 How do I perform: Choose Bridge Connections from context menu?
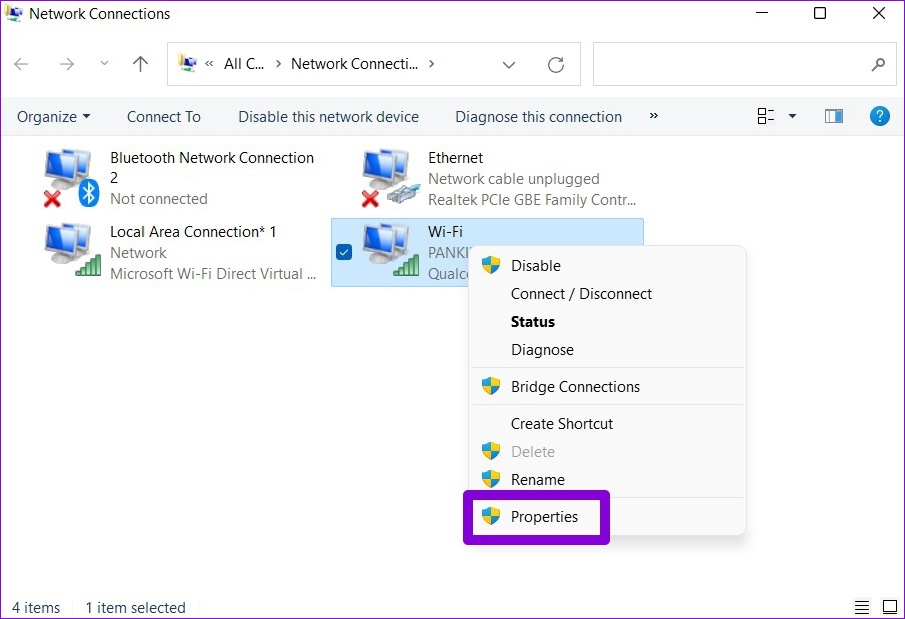pos(574,387)
